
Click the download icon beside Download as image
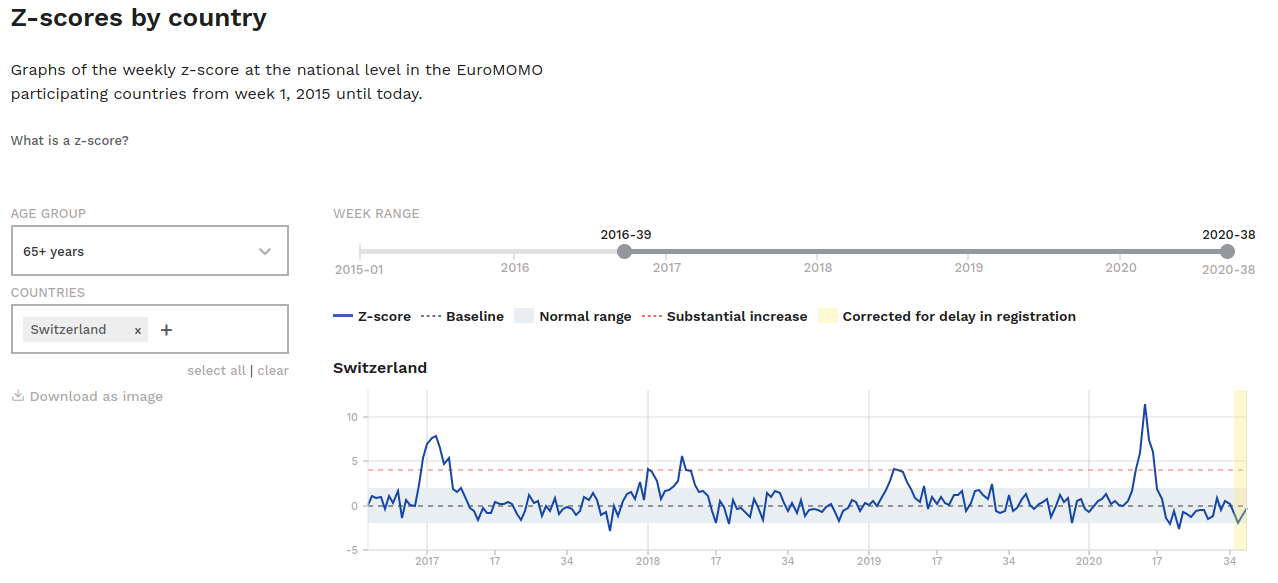click(x=18, y=397)
